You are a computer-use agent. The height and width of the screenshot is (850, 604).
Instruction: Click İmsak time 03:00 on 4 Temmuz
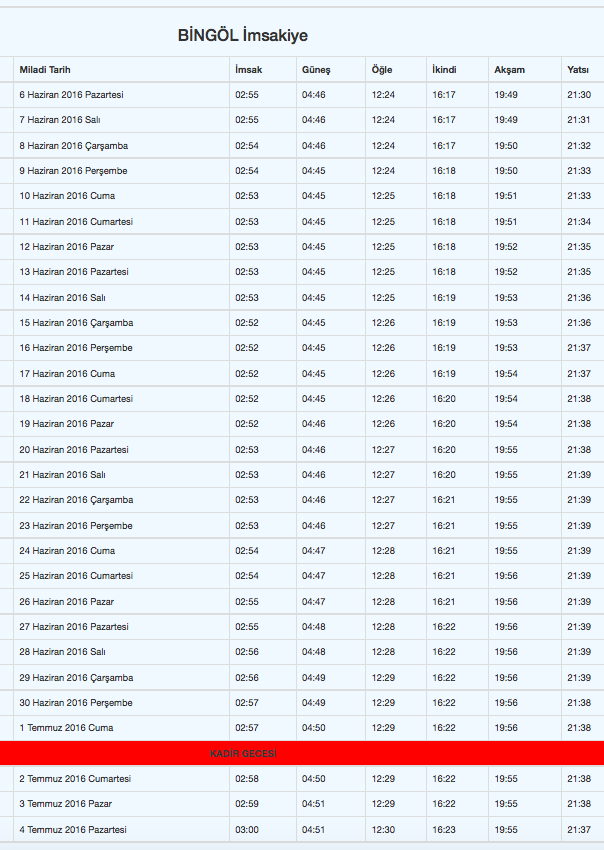tap(246, 830)
